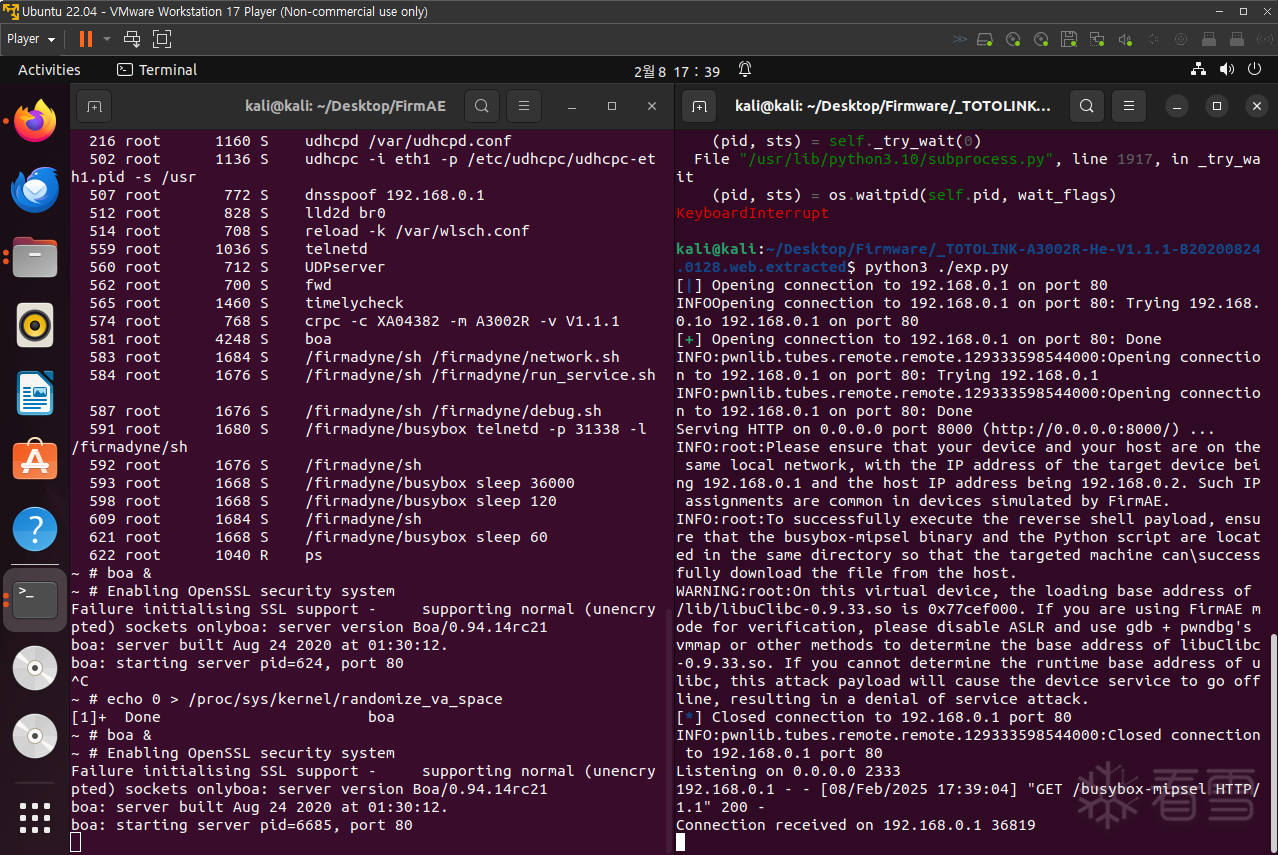Click the volume icon in top bar
This screenshot has height=855, width=1278.
pos(1227,70)
